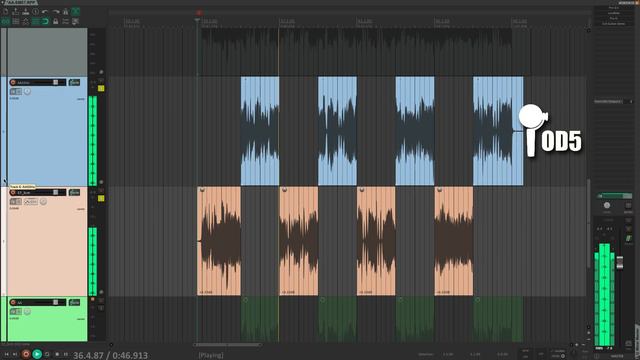Toggle the green item grouping toolbar button

point(6,21)
